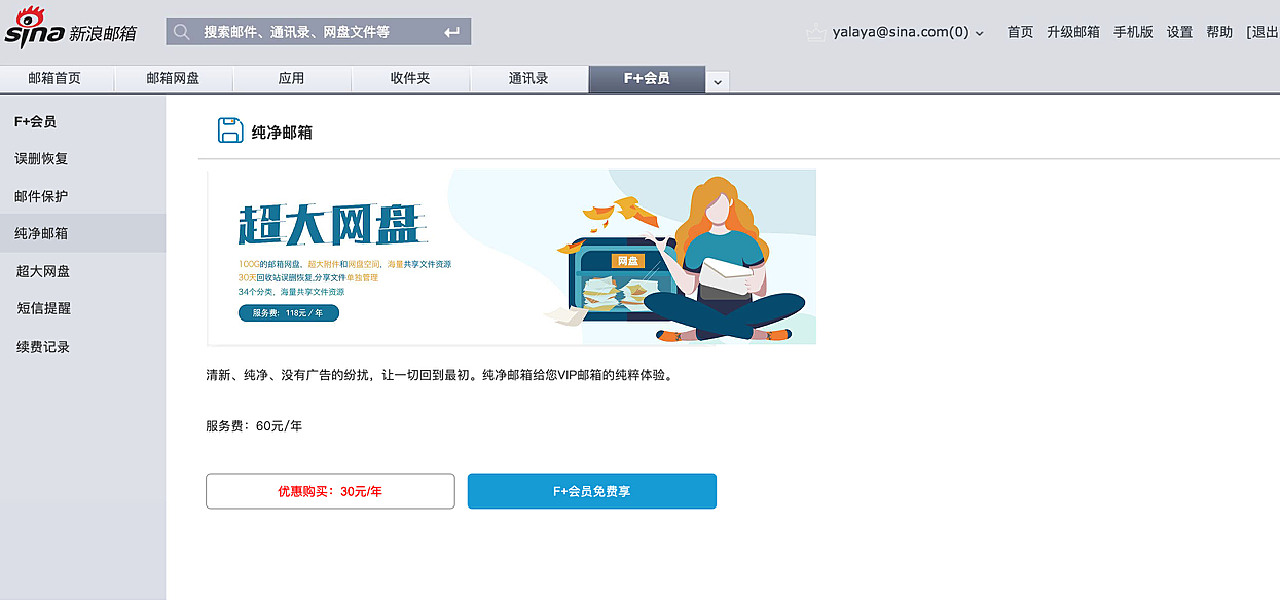Open the tab overflow chevron after F+会员
Image resolution: width=1280 pixels, height=601 pixels.
pos(717,82)
